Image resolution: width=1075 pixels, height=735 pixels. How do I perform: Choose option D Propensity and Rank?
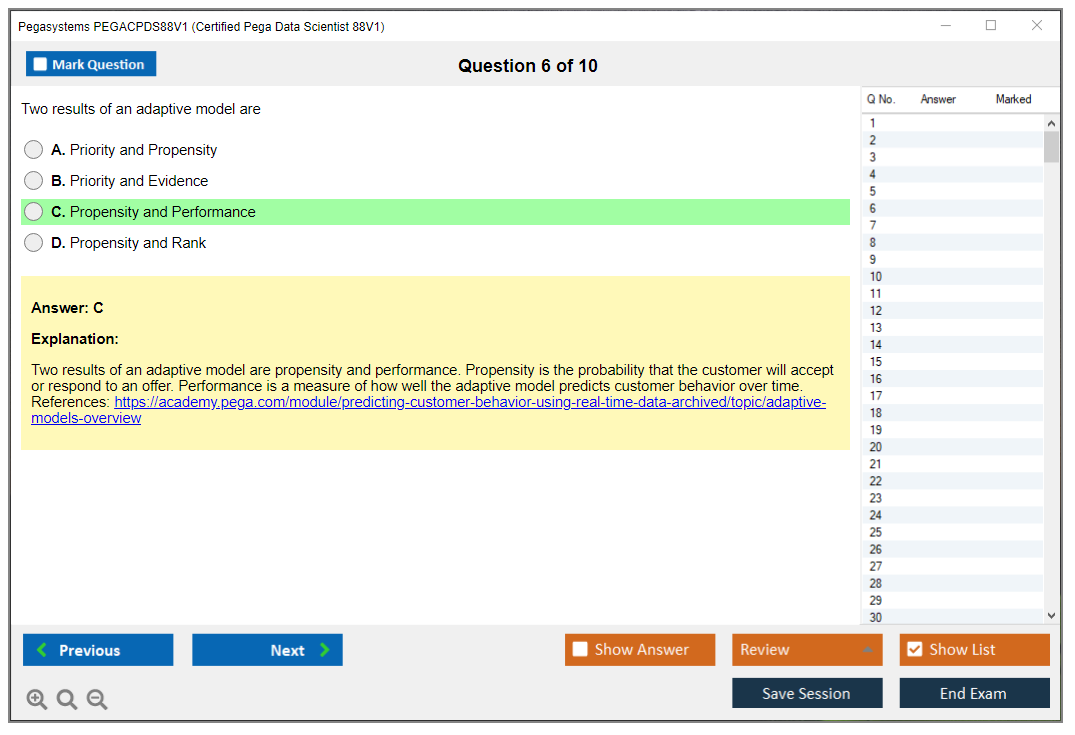pyautogui.click(x=34, y=243)
